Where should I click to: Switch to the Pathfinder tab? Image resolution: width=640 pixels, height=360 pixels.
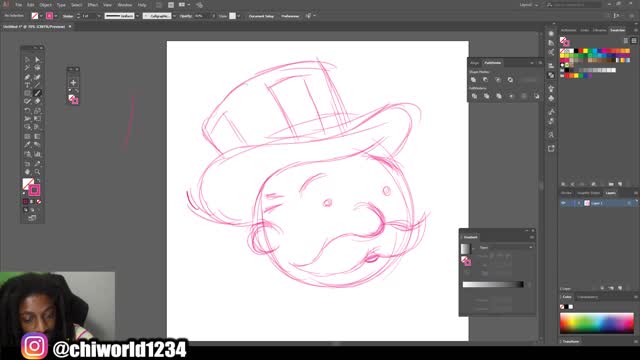(x=492, y=63)
